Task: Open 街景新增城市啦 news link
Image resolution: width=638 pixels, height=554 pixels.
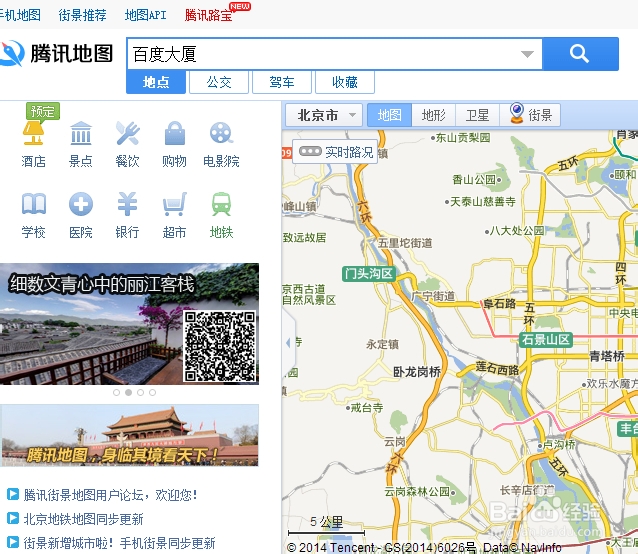Action: [119, 543]
